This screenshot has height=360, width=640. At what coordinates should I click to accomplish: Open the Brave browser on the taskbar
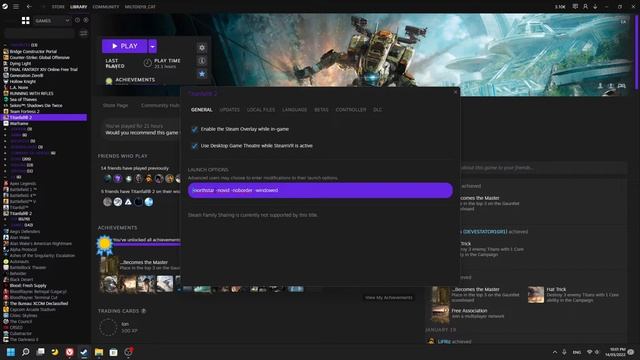click(69, 352)
